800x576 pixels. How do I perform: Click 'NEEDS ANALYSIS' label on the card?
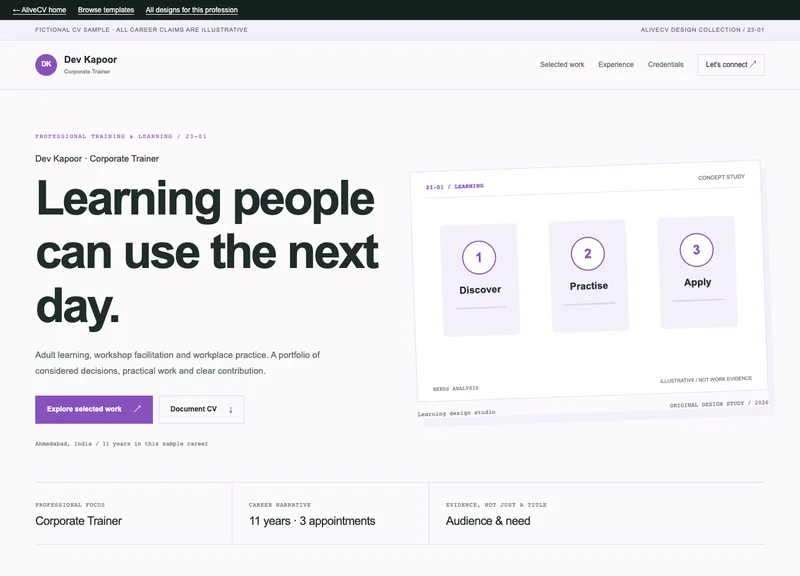click(456, 388)
